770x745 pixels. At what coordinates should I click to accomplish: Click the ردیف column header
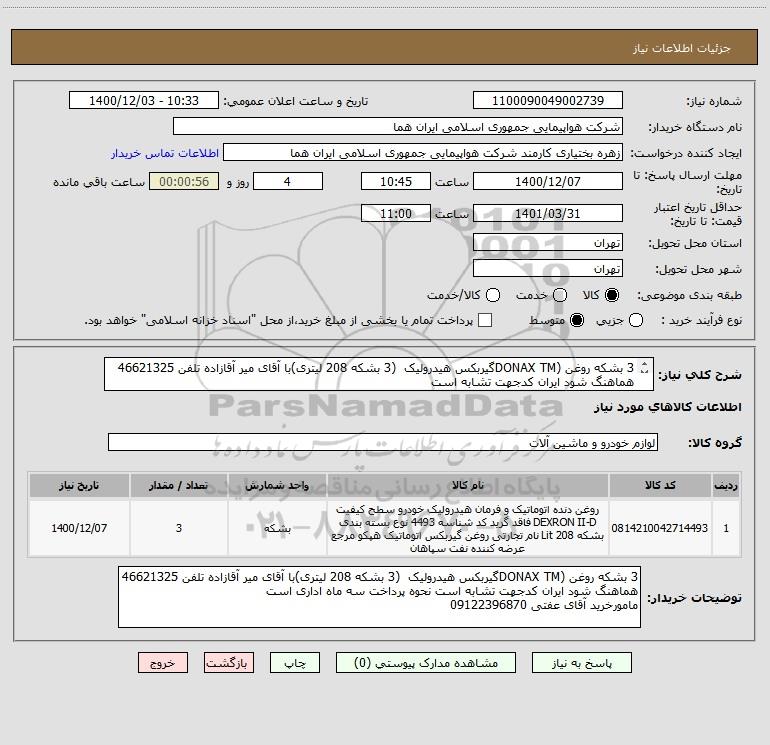pyautogui.click(x=726, y=485)
